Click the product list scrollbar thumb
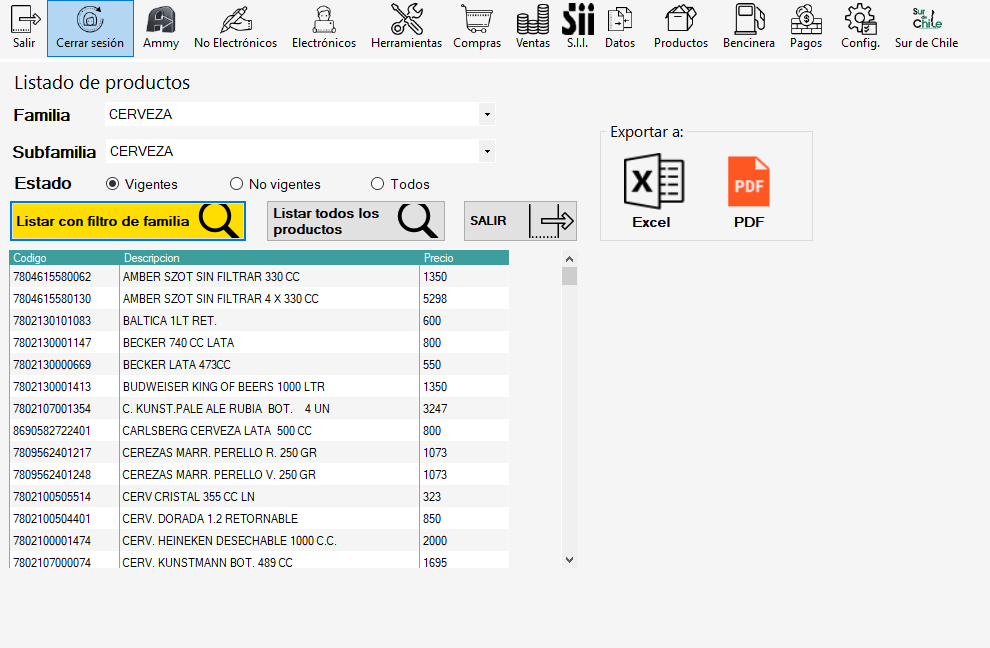The image size is (990, 648). (570, 276)
